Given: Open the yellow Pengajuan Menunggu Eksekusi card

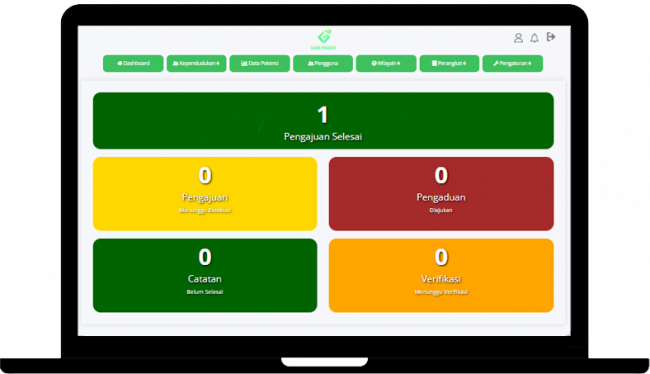Looking at the screenshot, I should point(205,194).
